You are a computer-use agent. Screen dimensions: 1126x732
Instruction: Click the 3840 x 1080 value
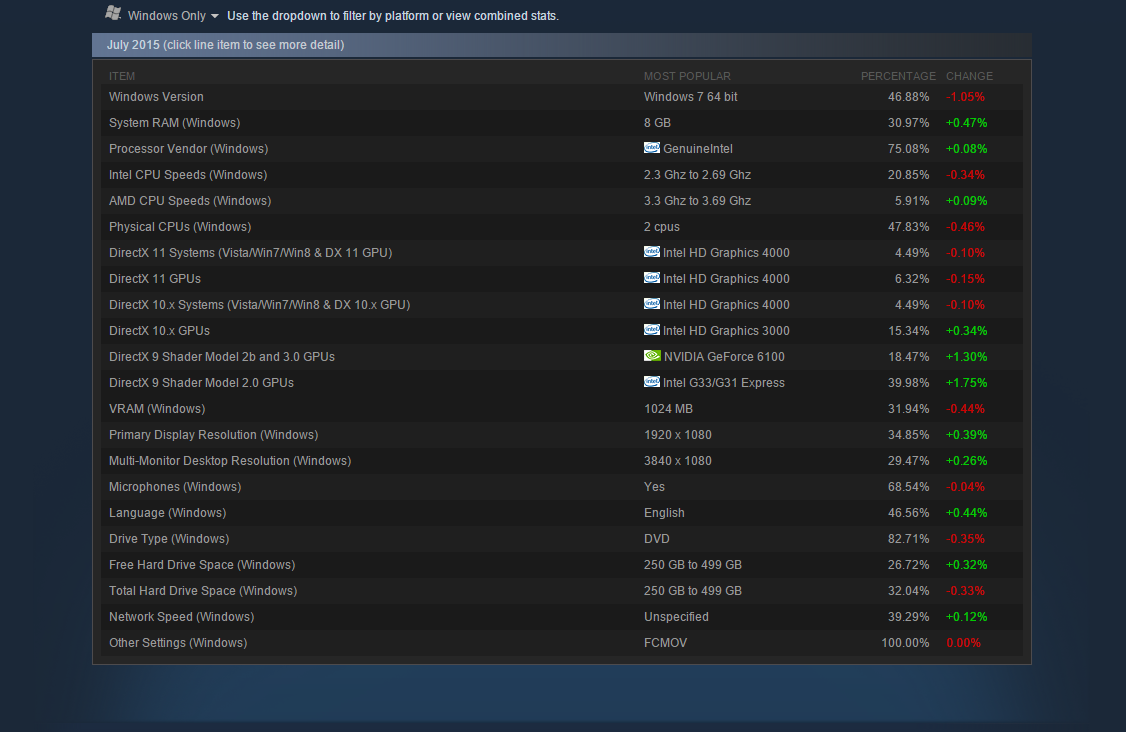point(677,460)
